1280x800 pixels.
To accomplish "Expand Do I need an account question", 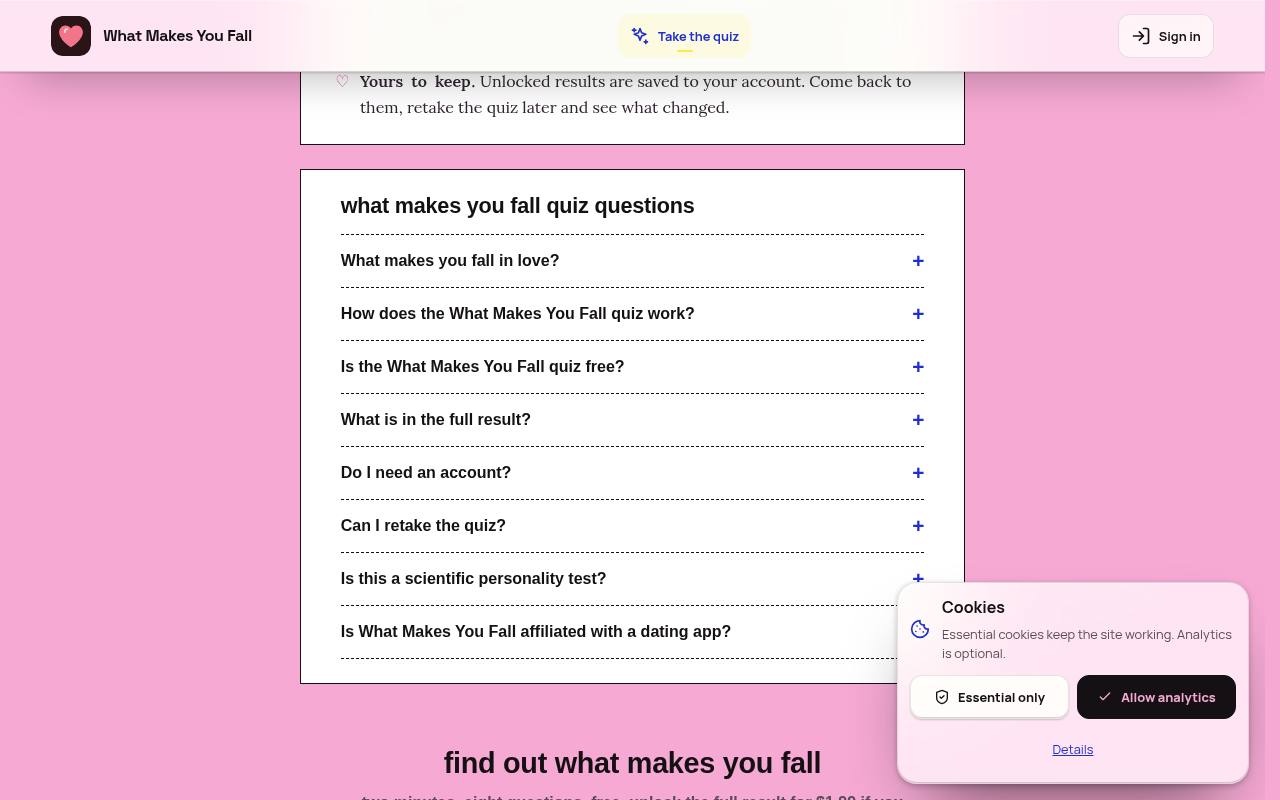I will point(632,473).
